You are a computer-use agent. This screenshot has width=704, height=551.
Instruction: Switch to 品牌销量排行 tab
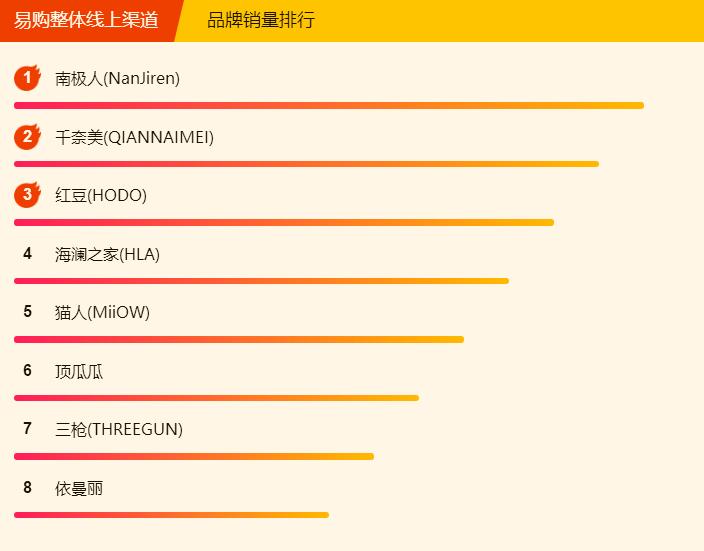point(261,20)
